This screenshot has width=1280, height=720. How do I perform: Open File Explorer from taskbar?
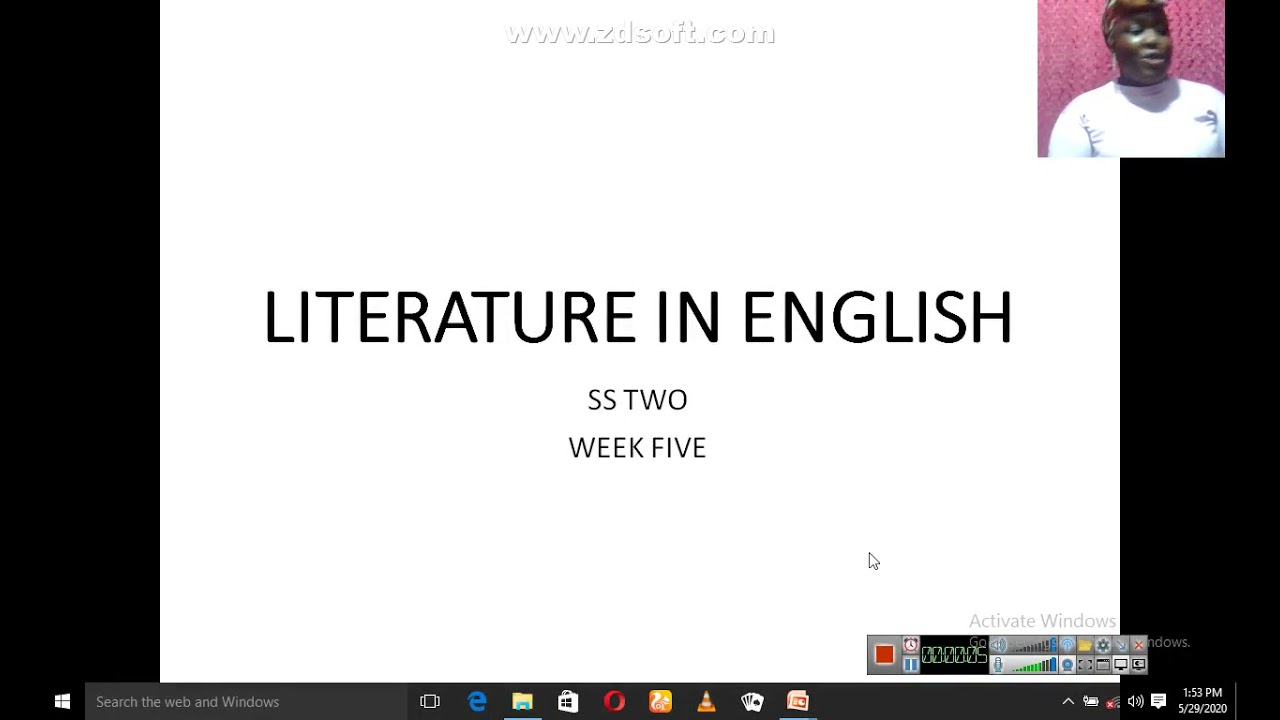(522, 701)
